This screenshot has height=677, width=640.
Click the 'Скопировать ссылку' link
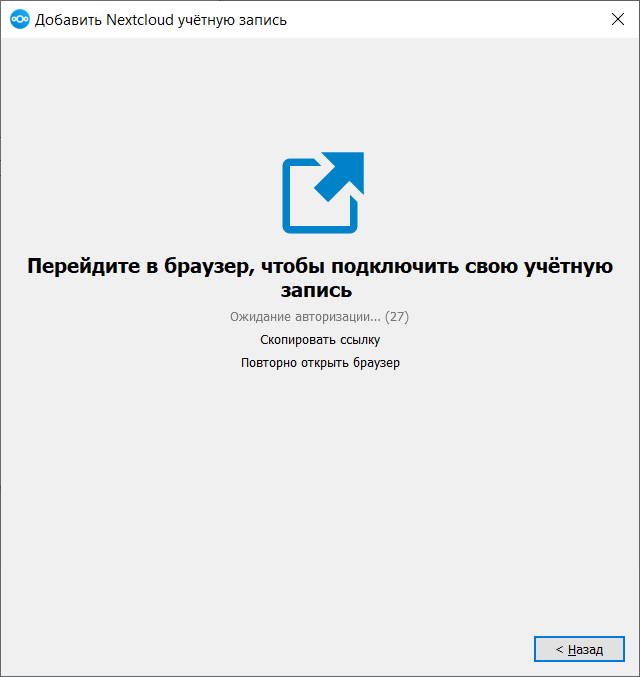coord(320,340)
